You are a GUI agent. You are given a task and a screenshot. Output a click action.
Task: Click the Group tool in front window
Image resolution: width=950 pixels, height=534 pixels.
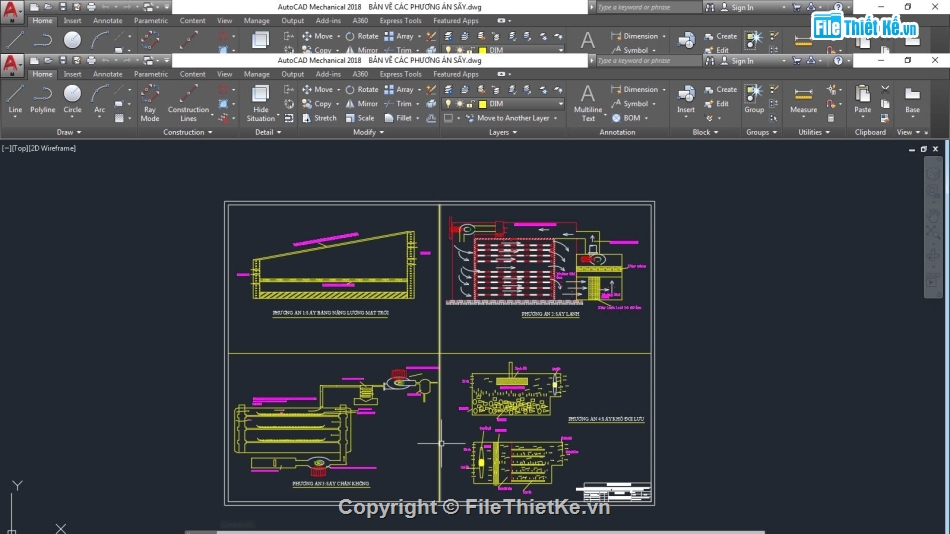pyautogui.click(x=754, y=99)
